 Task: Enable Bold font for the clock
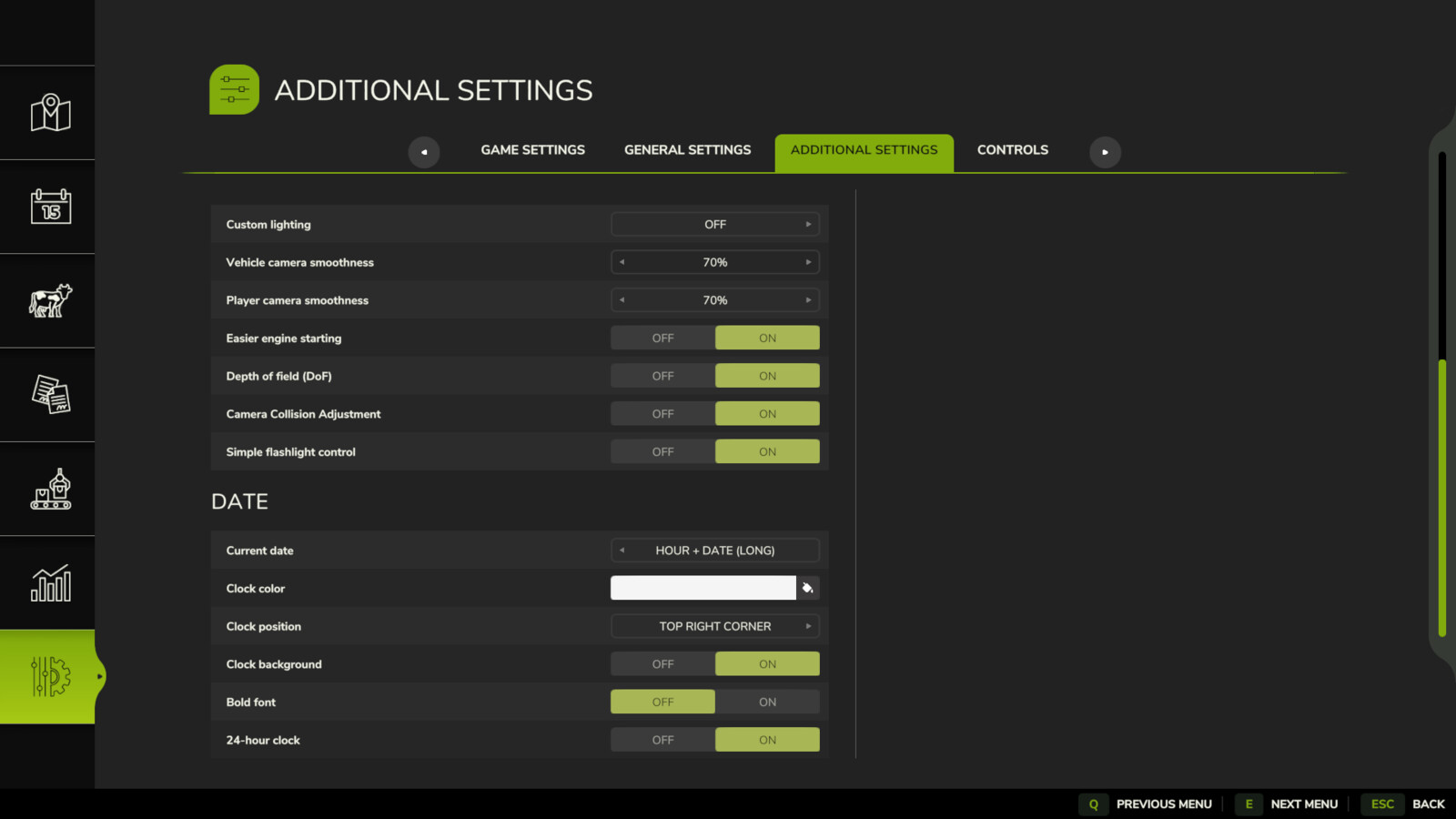click(767, 701)
